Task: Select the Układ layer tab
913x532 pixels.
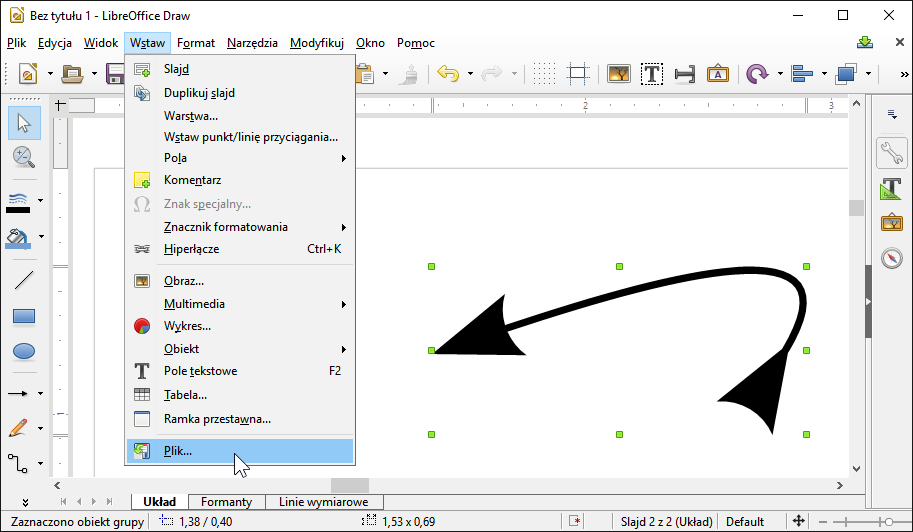Action: pos(160,502)
